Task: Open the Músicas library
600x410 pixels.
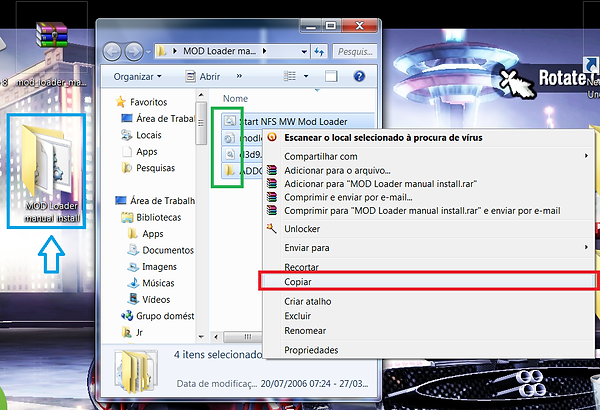Action: [151, 283]
